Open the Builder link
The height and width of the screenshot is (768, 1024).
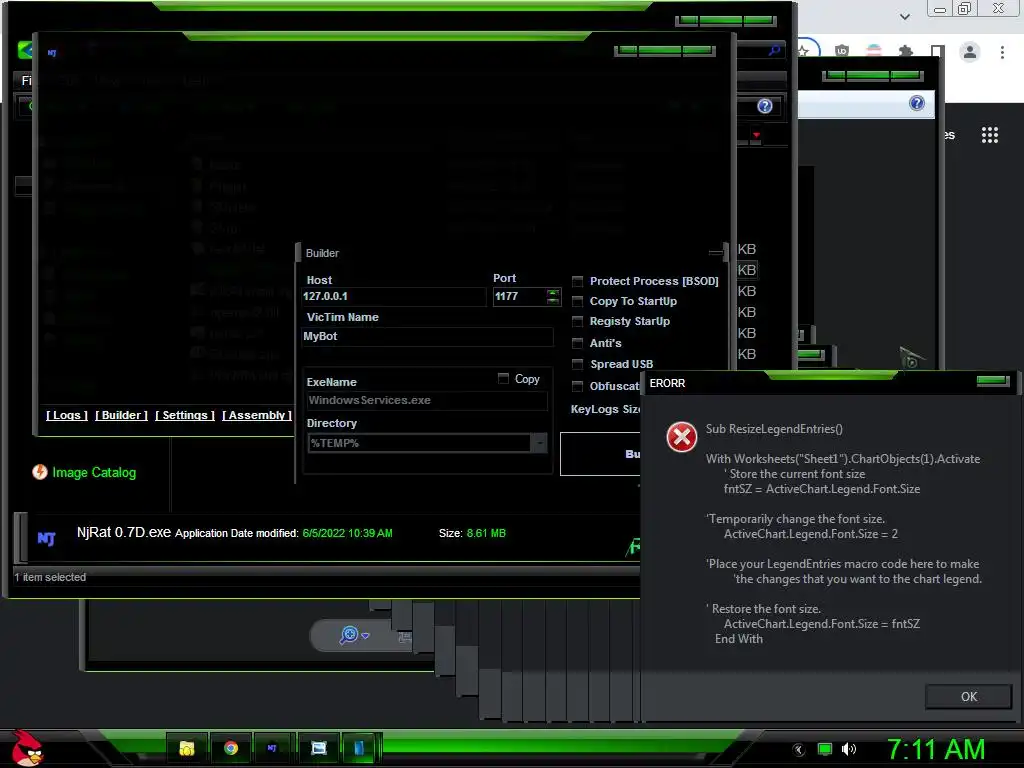click(x=121, y=415)
